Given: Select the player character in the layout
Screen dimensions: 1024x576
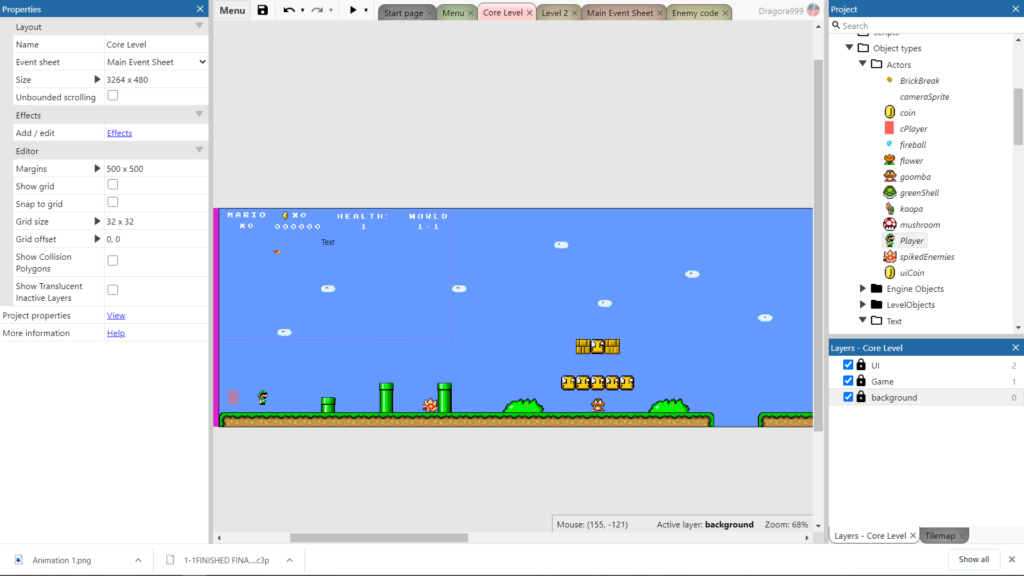Looking at the screenshot, I should coord(263,397).
